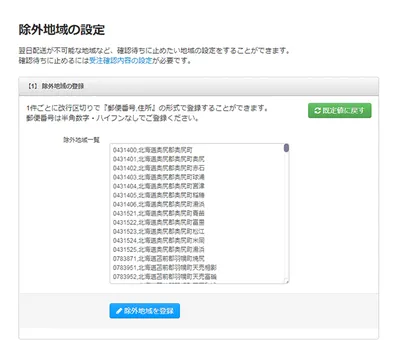Click the row starting with 0431403
This screenshot has width=400, height=362.
pyautogui.click(x=159, y=177)
